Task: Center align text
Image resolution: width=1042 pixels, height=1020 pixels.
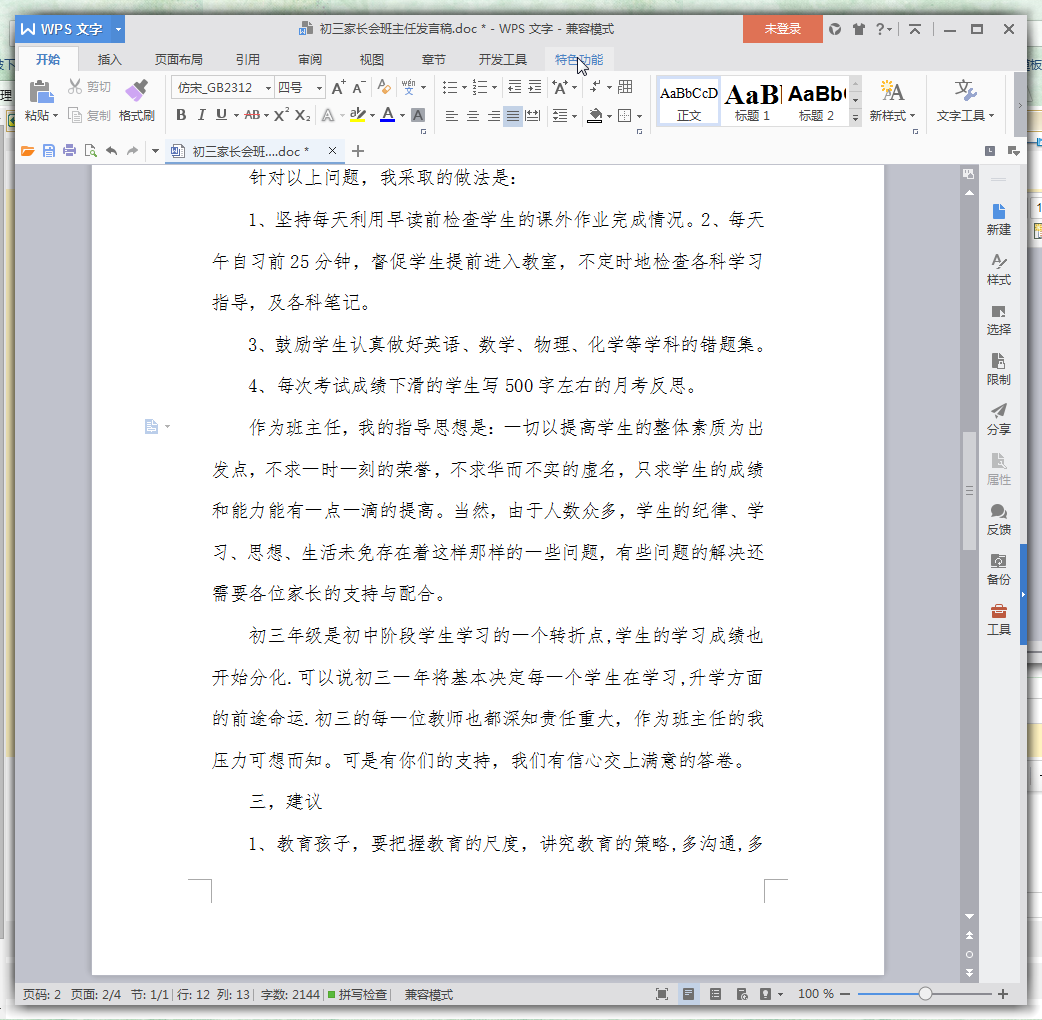Action: [472, 116]
